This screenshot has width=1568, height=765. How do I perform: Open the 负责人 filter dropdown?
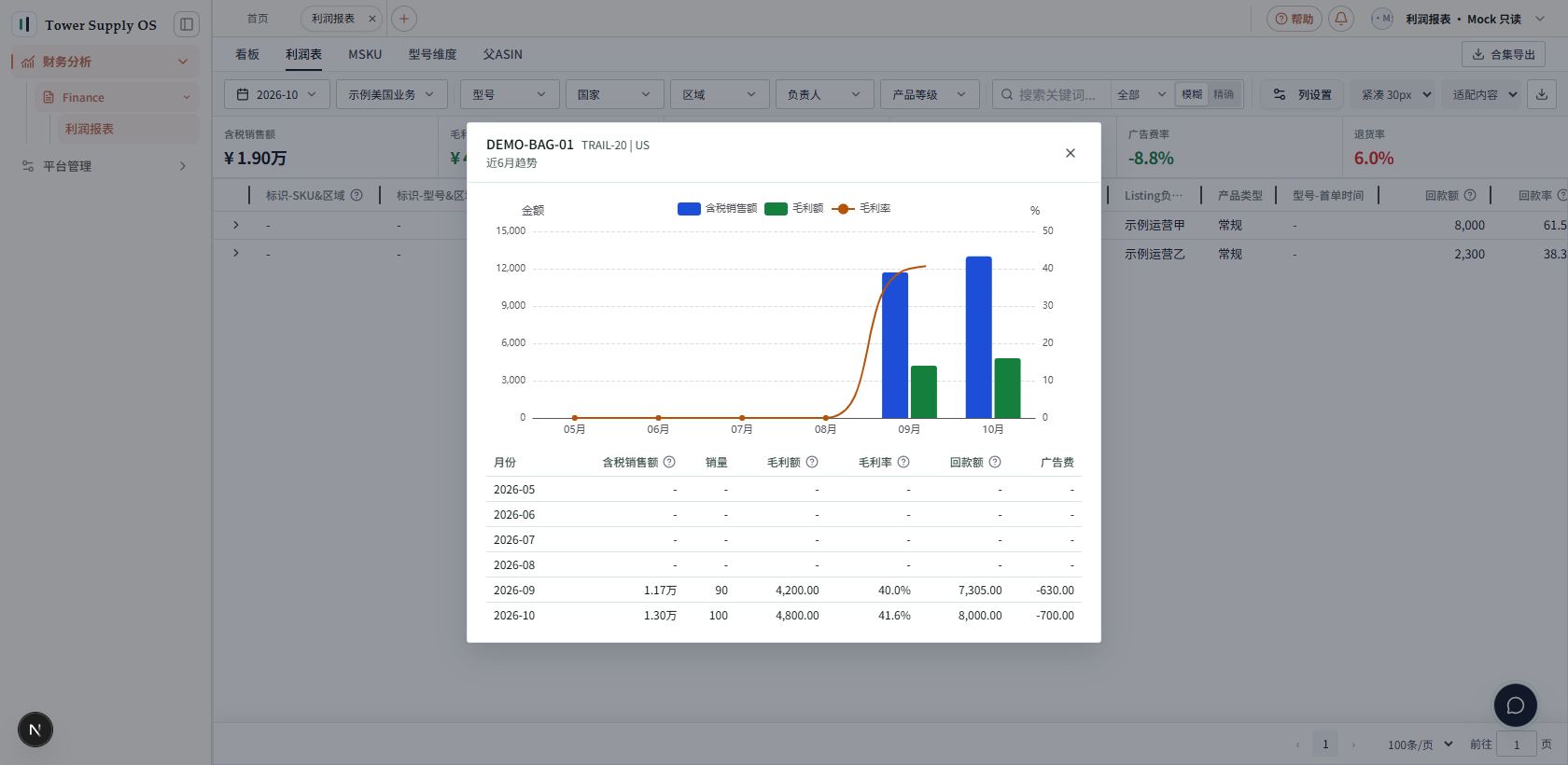[x=824, y=94]
